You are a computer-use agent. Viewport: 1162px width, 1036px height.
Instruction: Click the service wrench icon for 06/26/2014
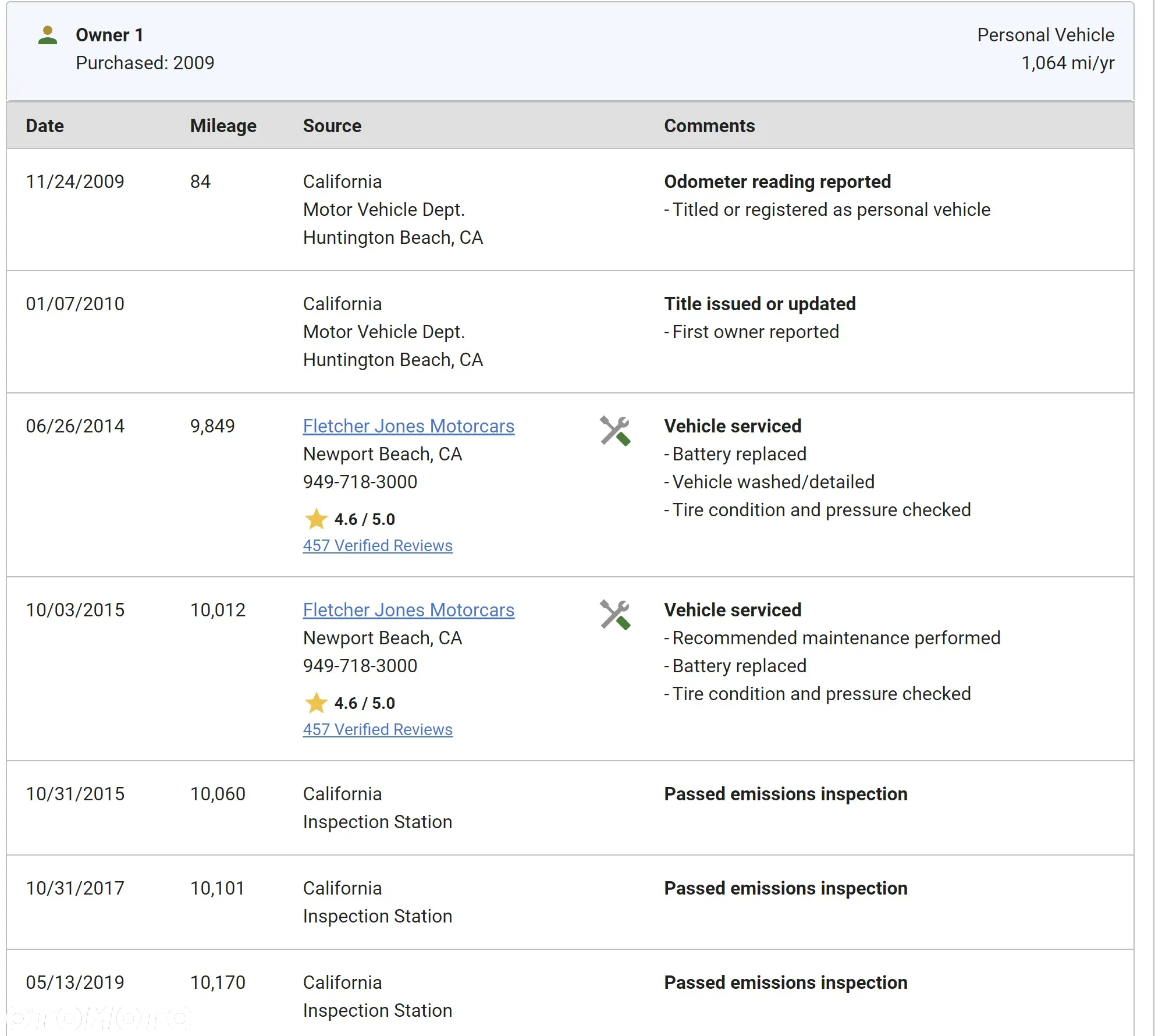click(x=615, y=431)
